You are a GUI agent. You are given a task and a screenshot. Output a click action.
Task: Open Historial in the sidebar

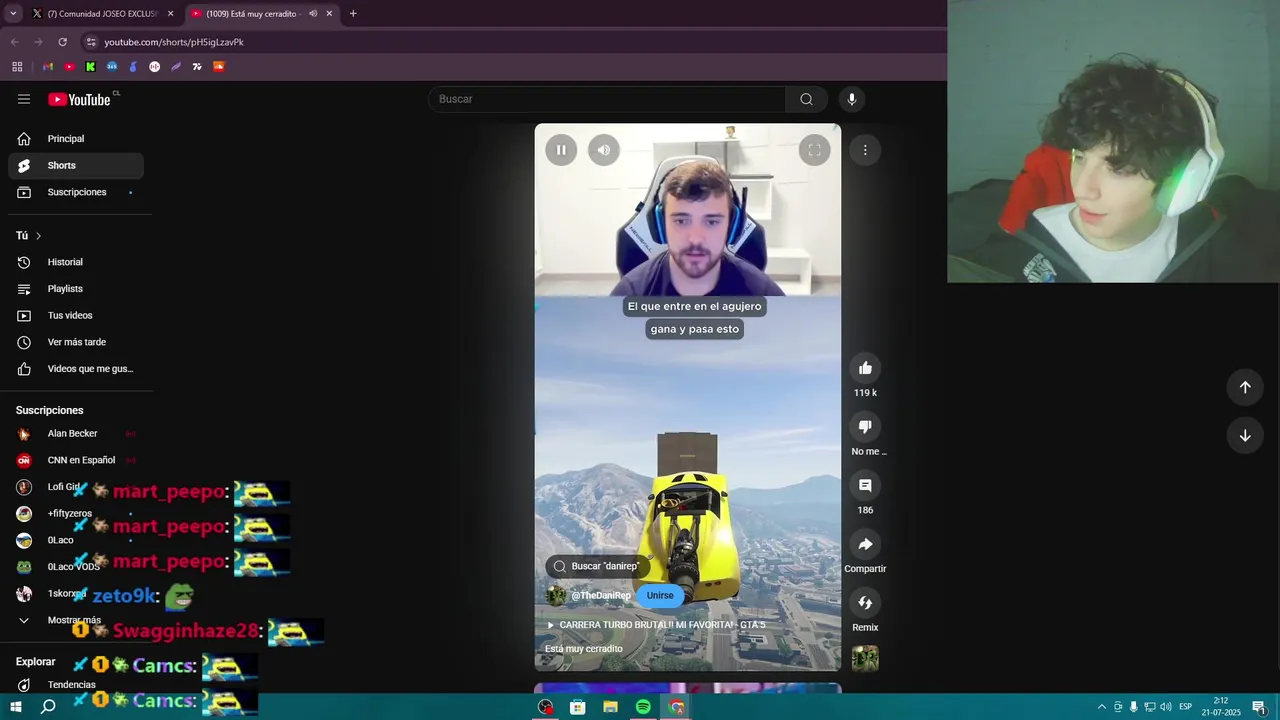coord(76,262)
